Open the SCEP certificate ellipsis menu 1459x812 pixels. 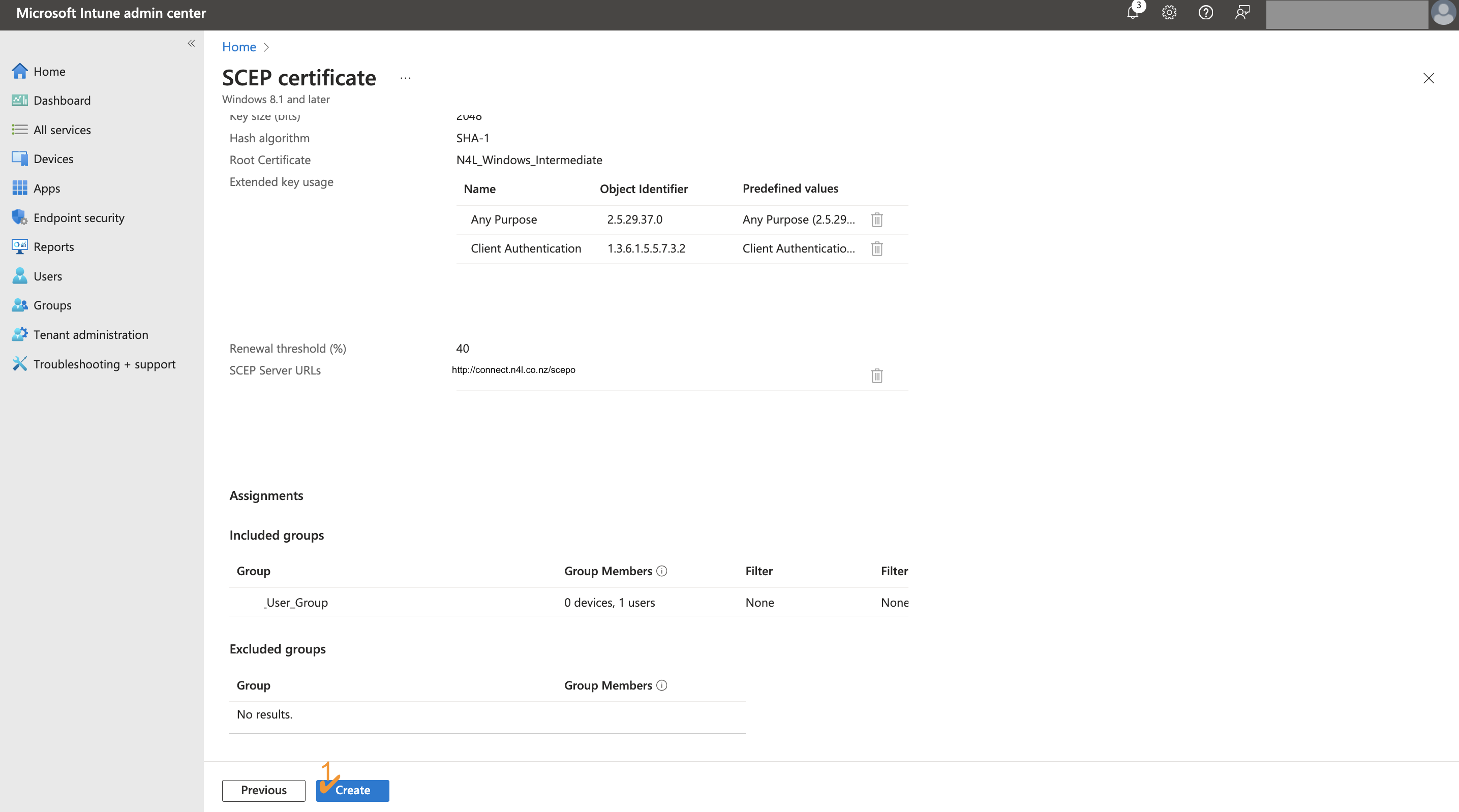click(404, 78)
